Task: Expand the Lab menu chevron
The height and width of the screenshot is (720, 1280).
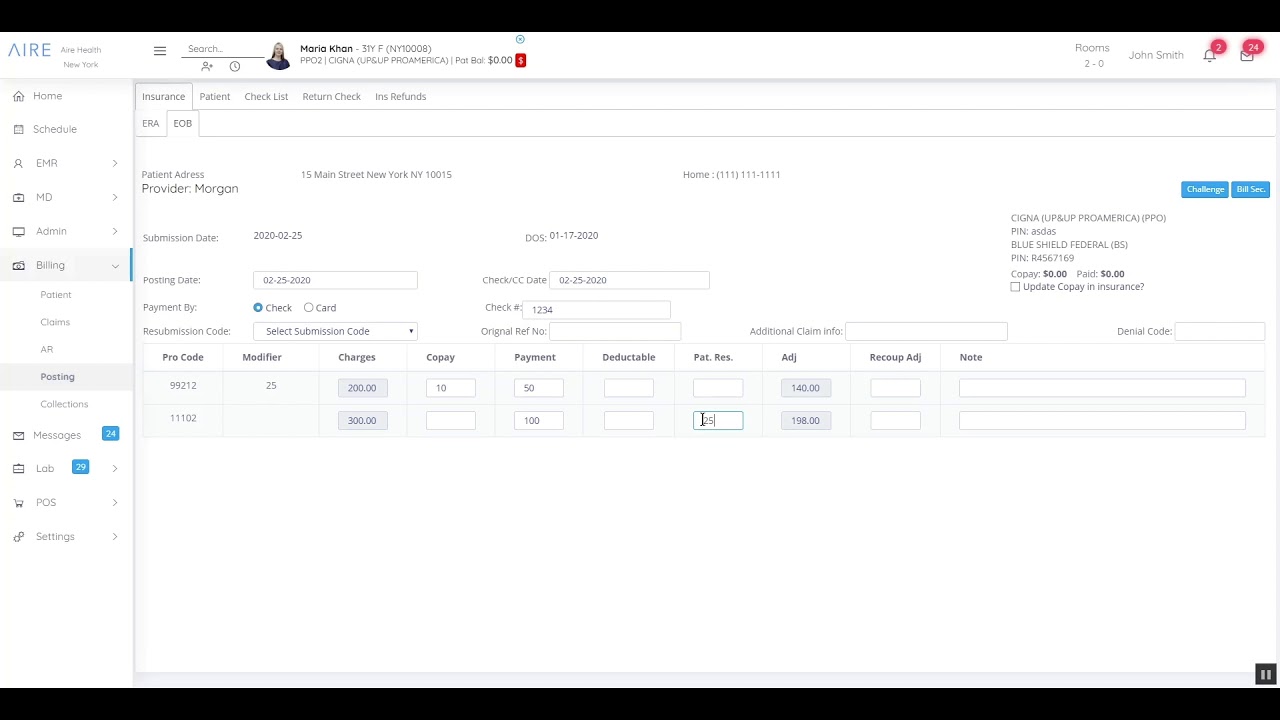Action: [x=115, y=468]
